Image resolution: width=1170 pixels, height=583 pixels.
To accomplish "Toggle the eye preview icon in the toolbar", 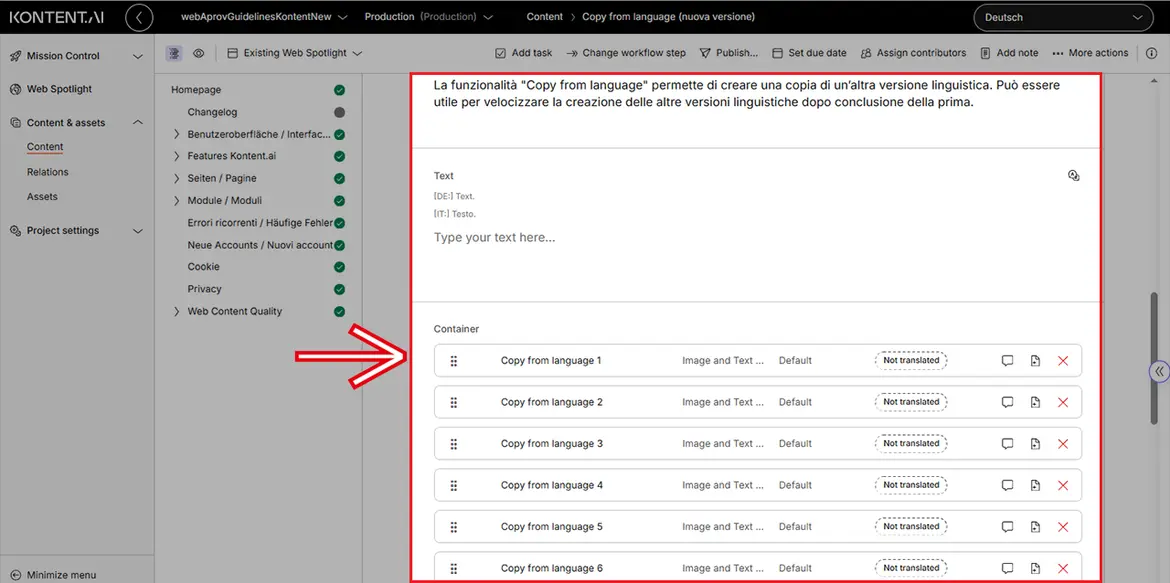I will click(199, 53).
